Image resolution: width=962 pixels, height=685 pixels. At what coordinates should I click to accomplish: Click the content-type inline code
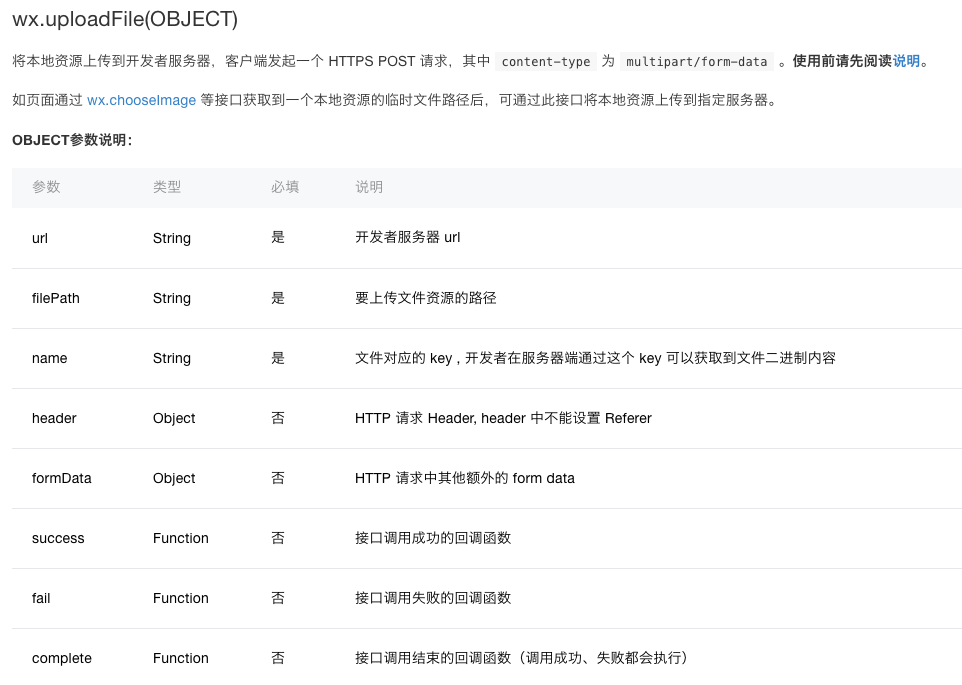tap(545, 62)
